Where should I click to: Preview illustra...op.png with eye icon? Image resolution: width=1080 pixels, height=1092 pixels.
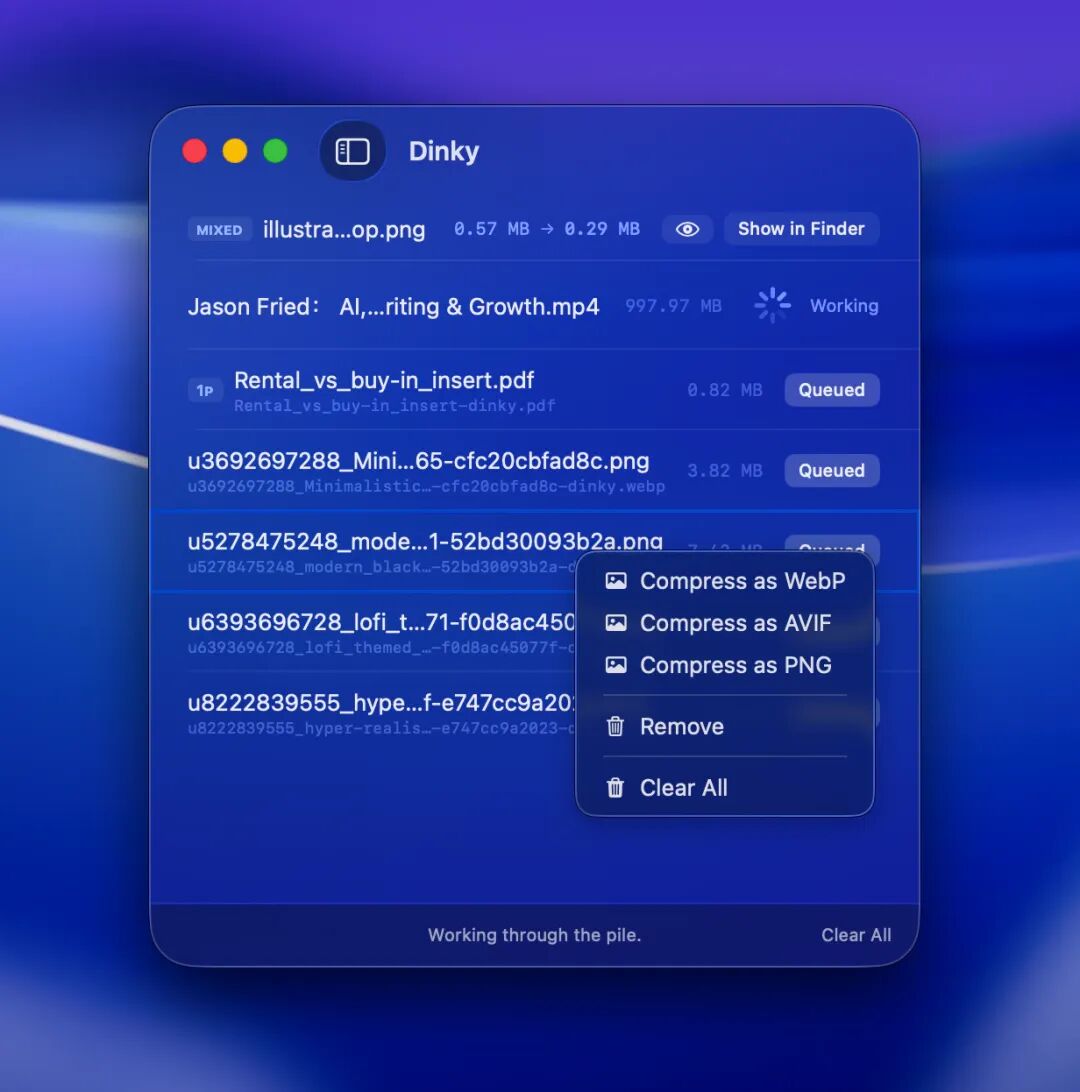coord(687,229)
